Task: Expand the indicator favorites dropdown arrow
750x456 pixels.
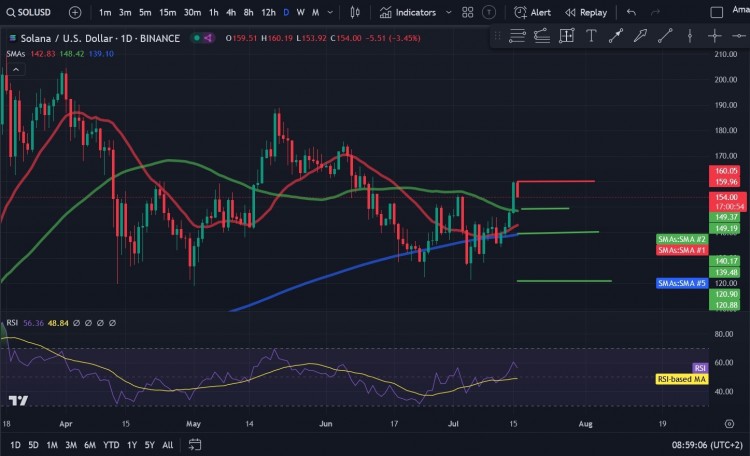Action: click(449, 12)
